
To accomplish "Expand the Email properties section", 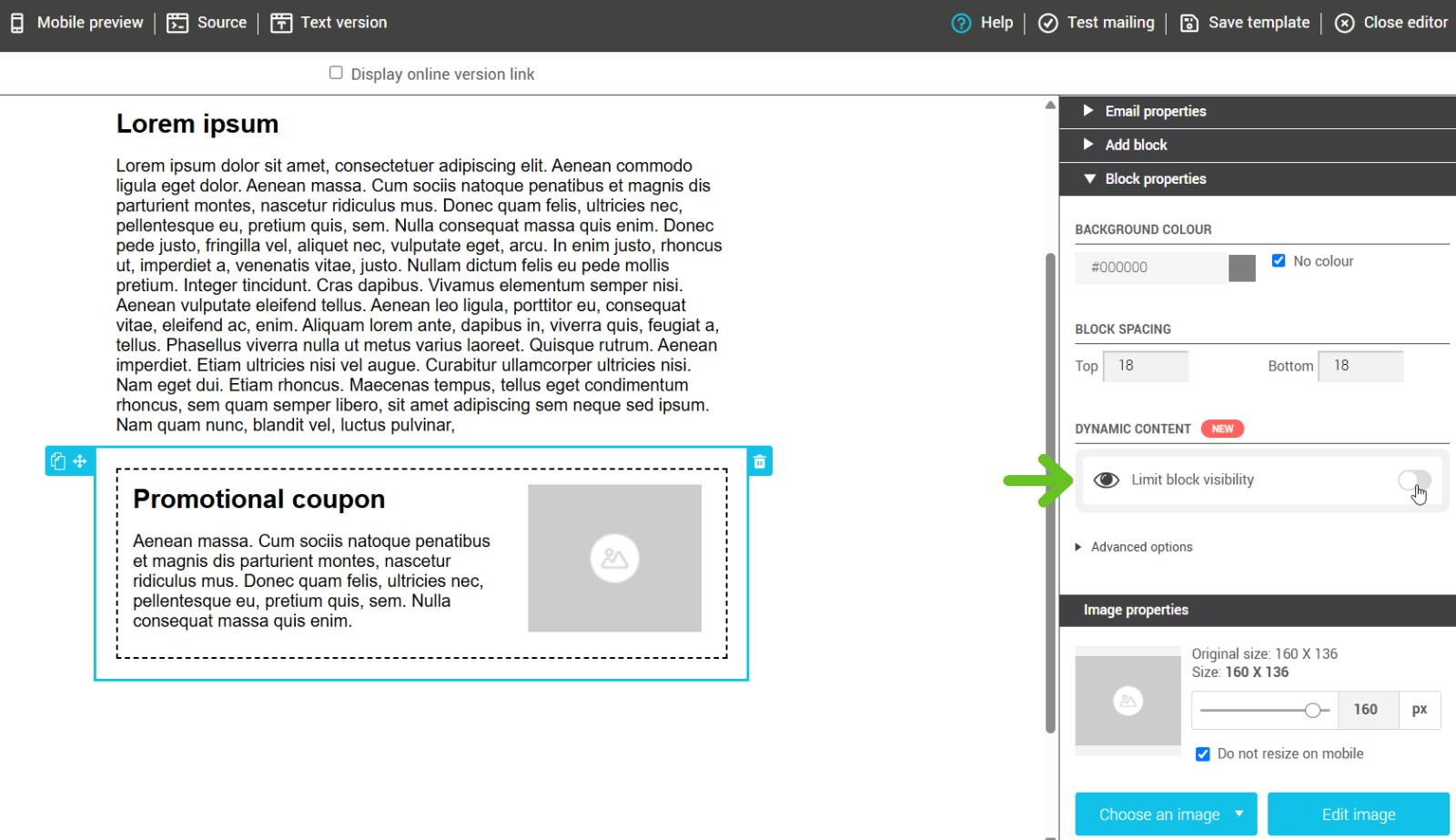I will (x=1155, y=111).
